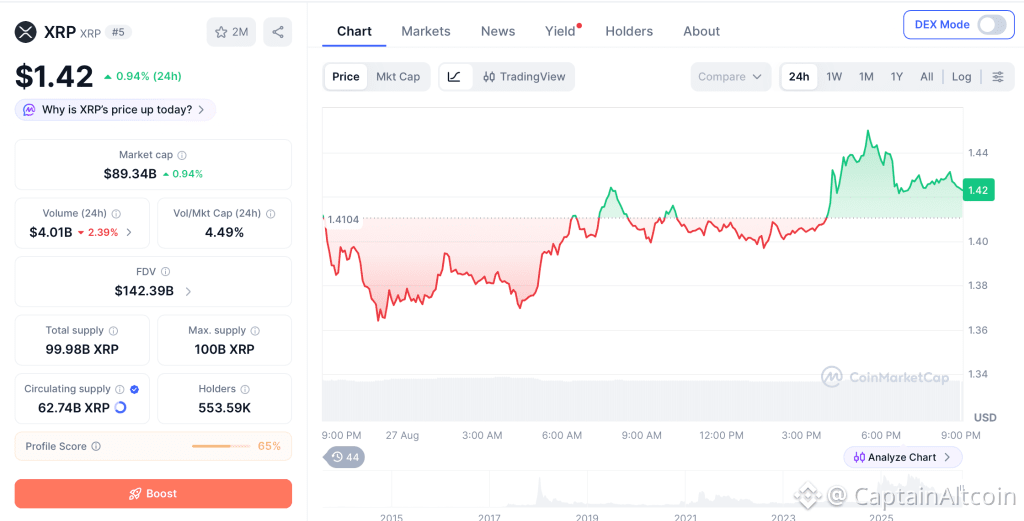Open the Vol/Mkt Cap (24h) info icon
Screen dimensions: 1024x521
(x=270, y=213)
